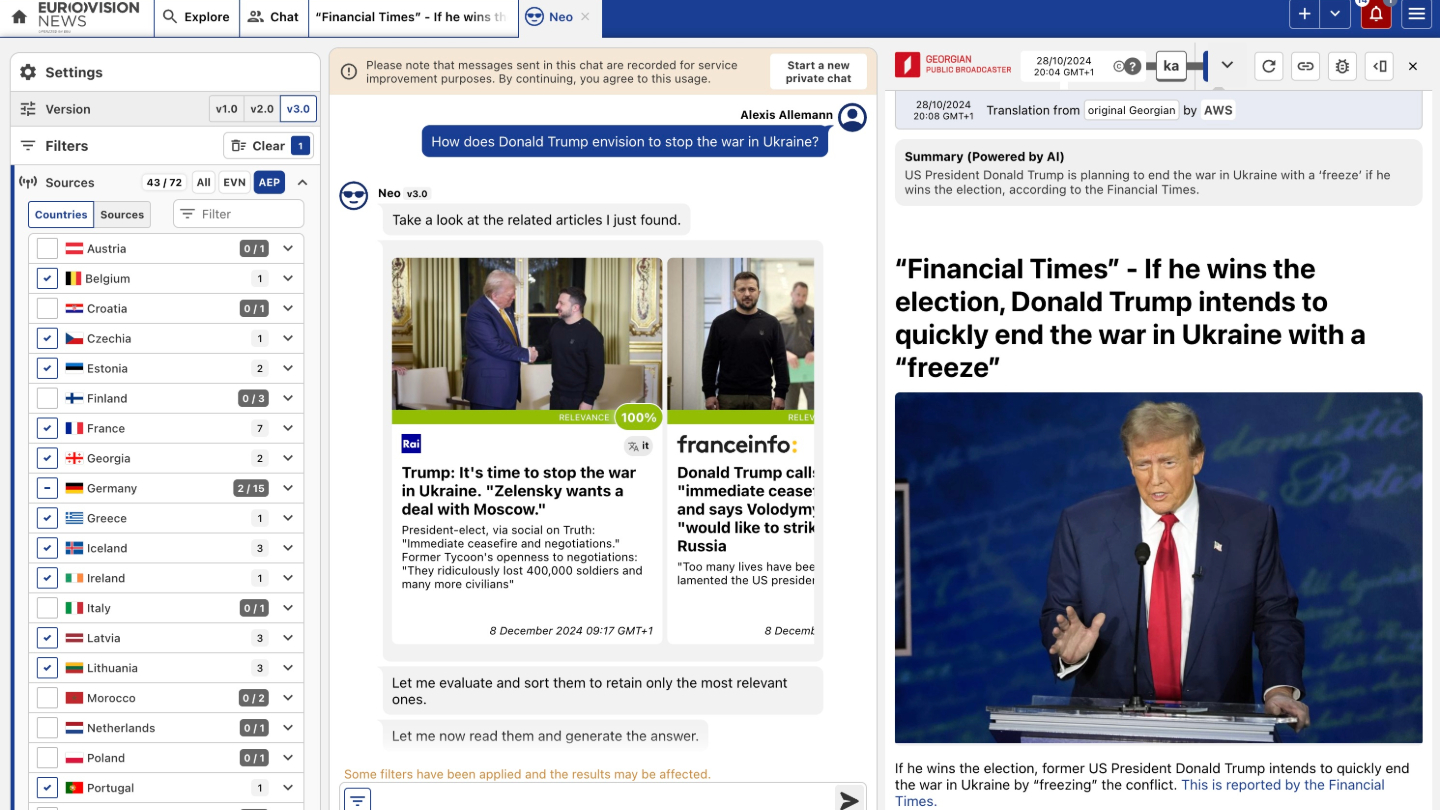Enable the Italy source checkbox
Viewport: 1440px width, 810px height.
coord(47,608)
